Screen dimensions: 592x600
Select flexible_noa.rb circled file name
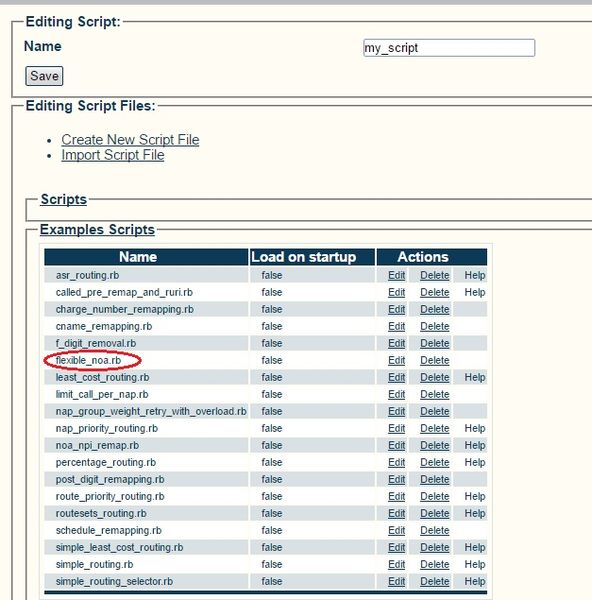click(x=88, y=360)
